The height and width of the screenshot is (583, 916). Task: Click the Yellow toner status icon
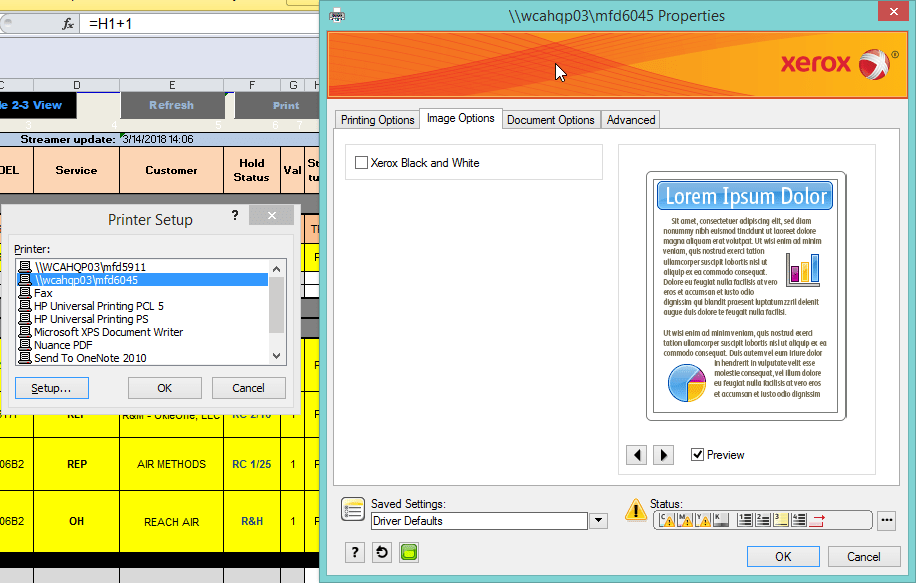point(703,519)
